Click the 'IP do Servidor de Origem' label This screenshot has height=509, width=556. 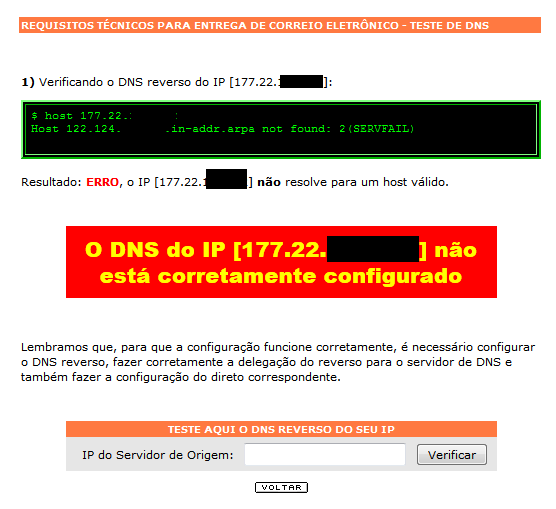(x=158, y=455)
